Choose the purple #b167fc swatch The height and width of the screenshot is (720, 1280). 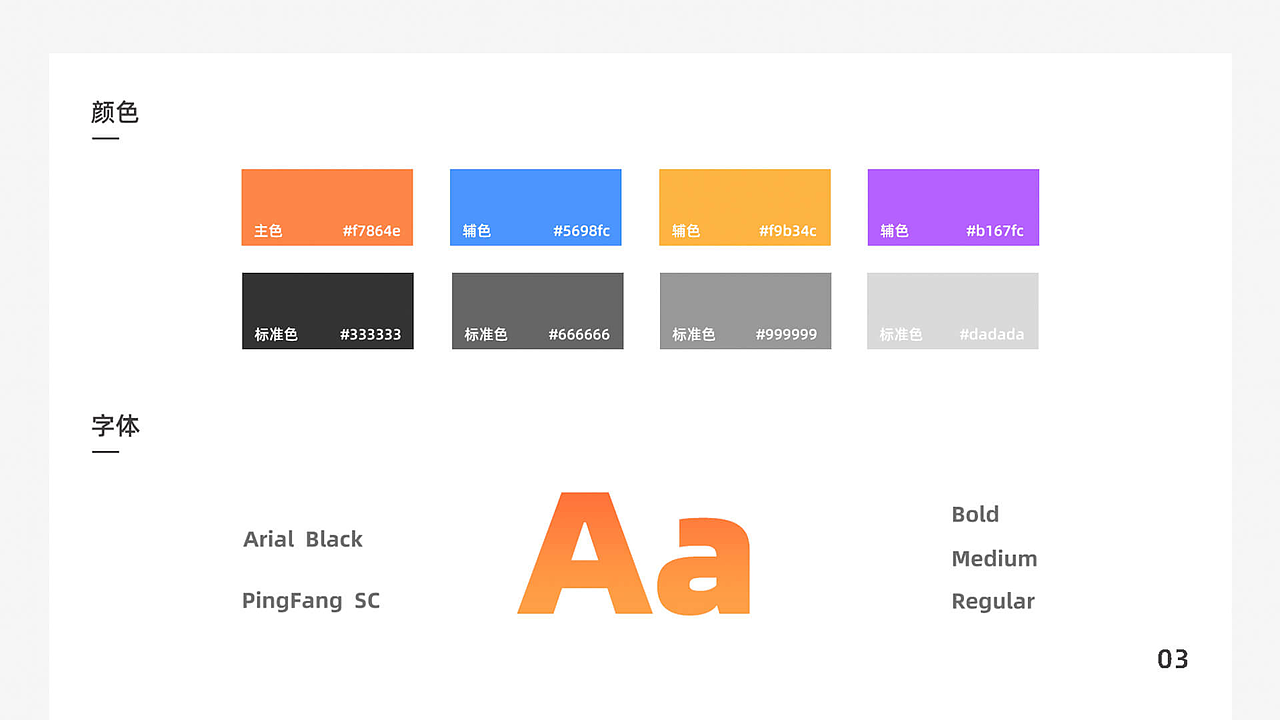953,200
